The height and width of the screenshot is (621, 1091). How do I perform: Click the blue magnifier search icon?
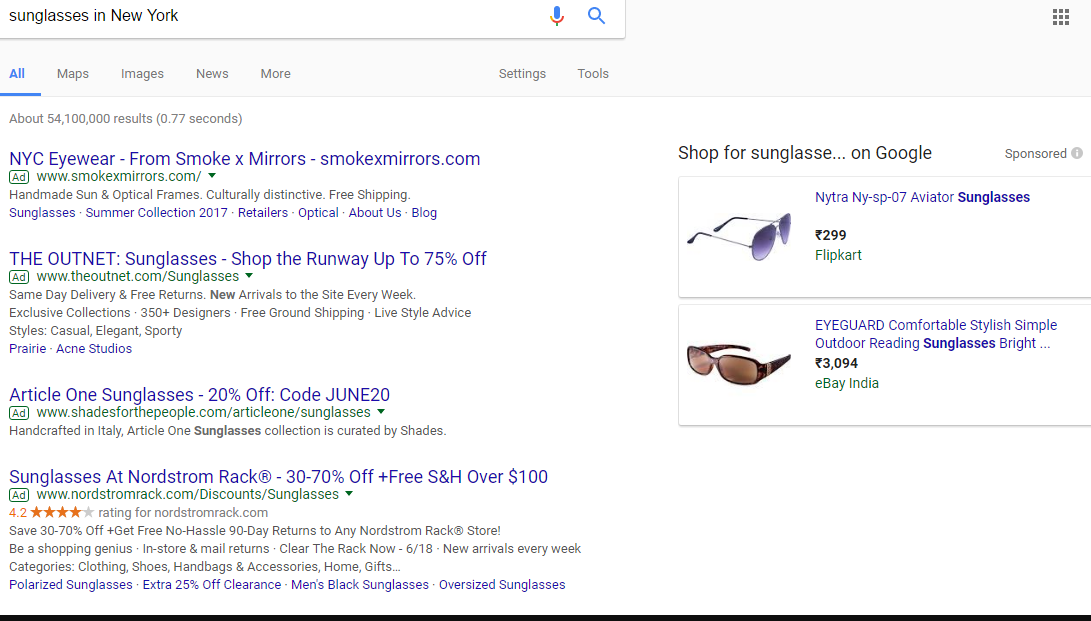point(597,16)
